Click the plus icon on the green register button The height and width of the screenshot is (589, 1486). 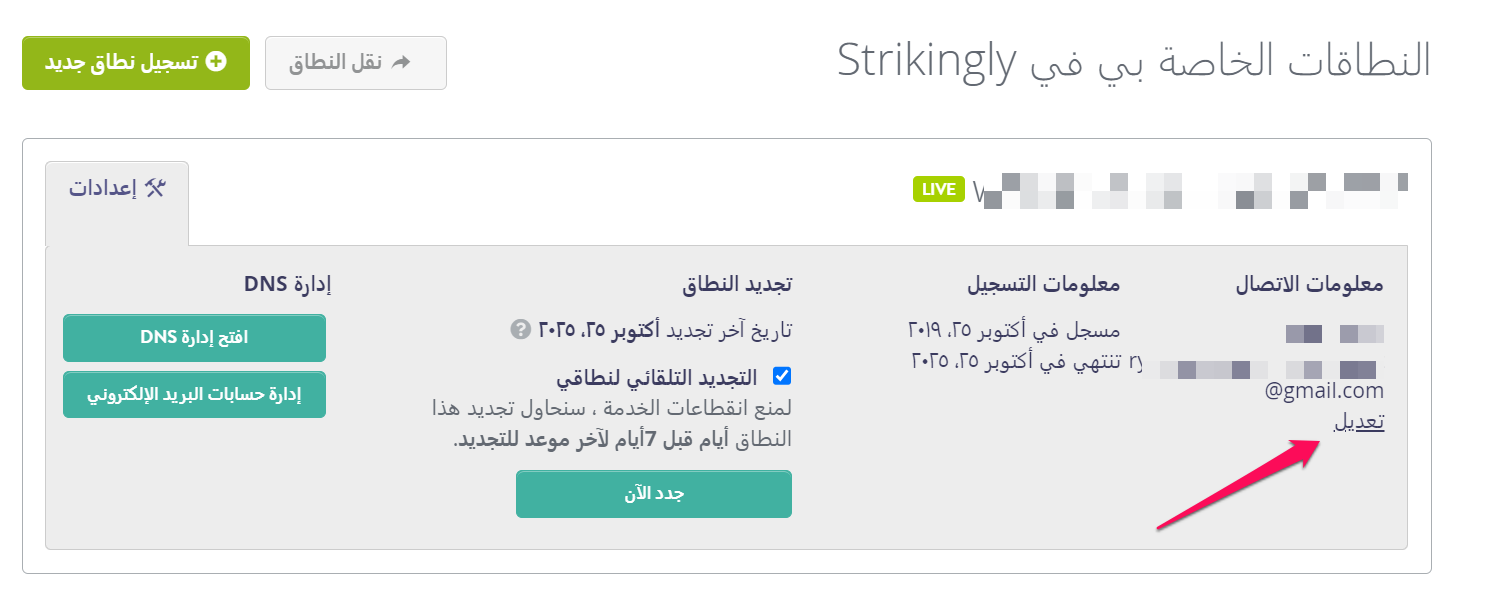[x=215, y=61]
